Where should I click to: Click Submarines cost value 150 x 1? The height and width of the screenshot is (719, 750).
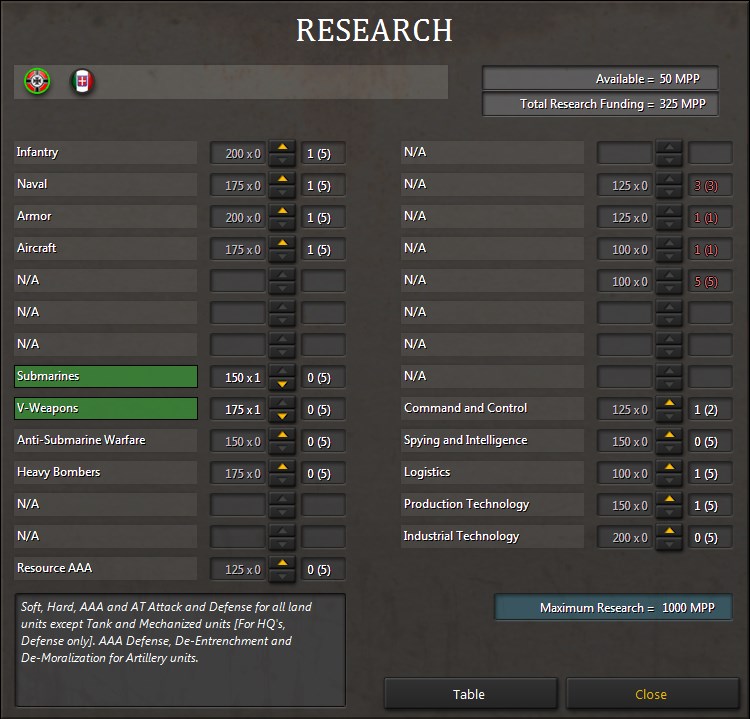click(x=238, y=377)
